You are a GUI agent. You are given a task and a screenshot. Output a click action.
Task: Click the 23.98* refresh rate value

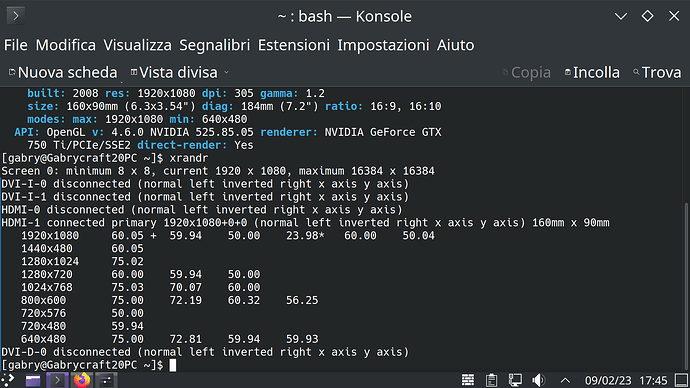[x=305, y=236]
